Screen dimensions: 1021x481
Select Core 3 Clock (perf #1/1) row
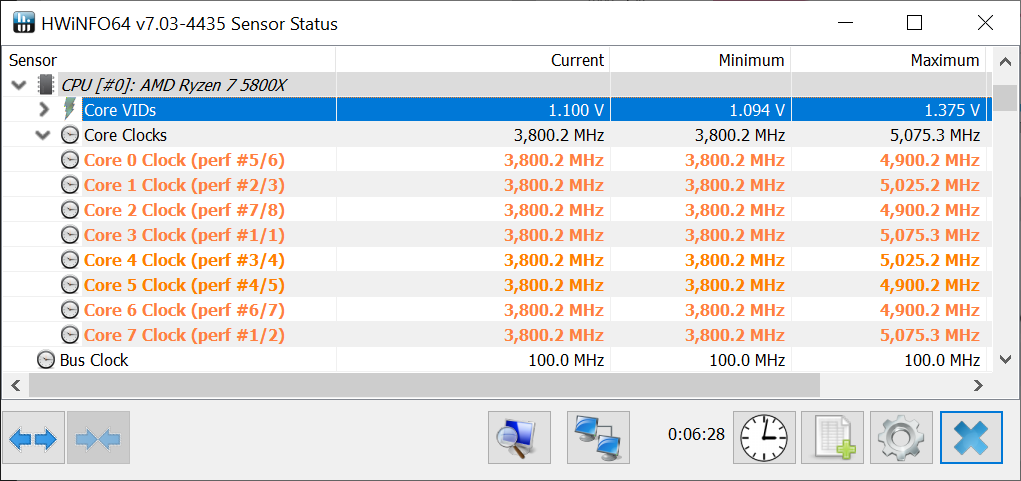click(497, 235)
